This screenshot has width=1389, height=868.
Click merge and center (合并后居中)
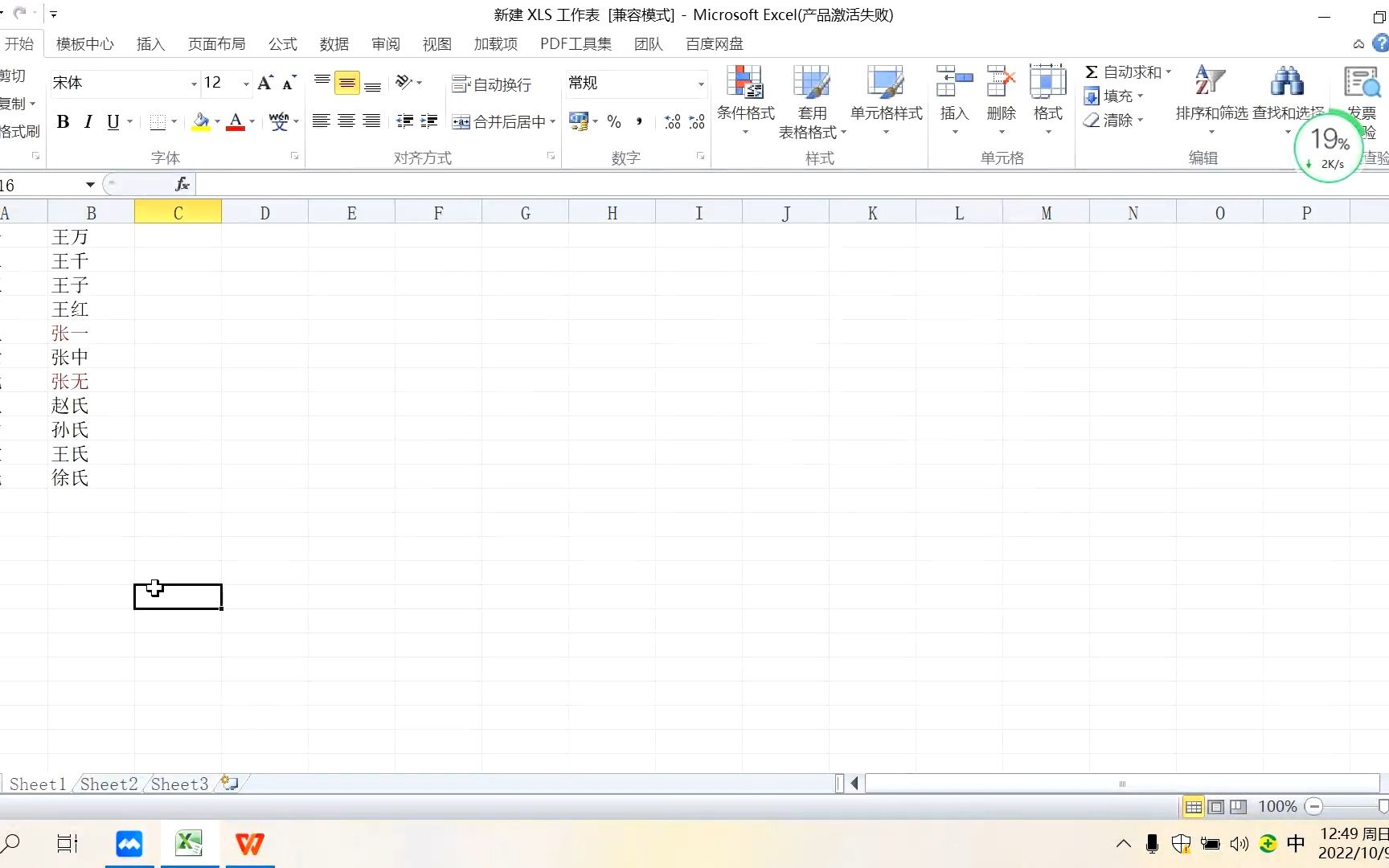coord(498,122)
